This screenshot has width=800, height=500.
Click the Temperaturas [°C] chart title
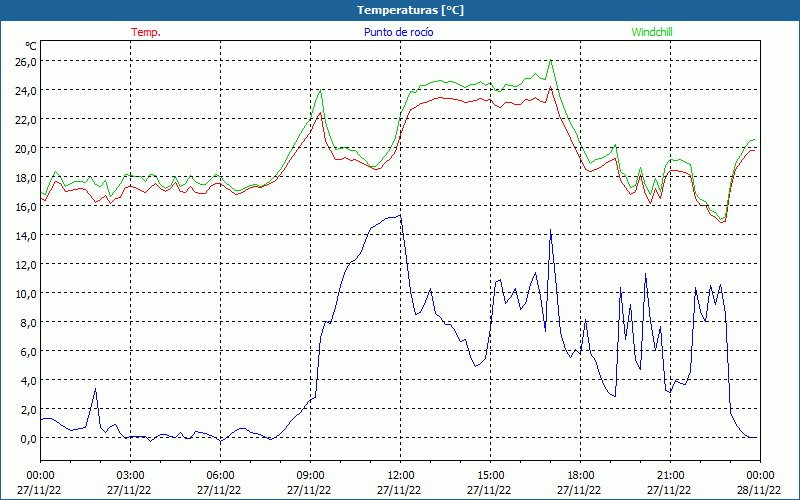410,10
